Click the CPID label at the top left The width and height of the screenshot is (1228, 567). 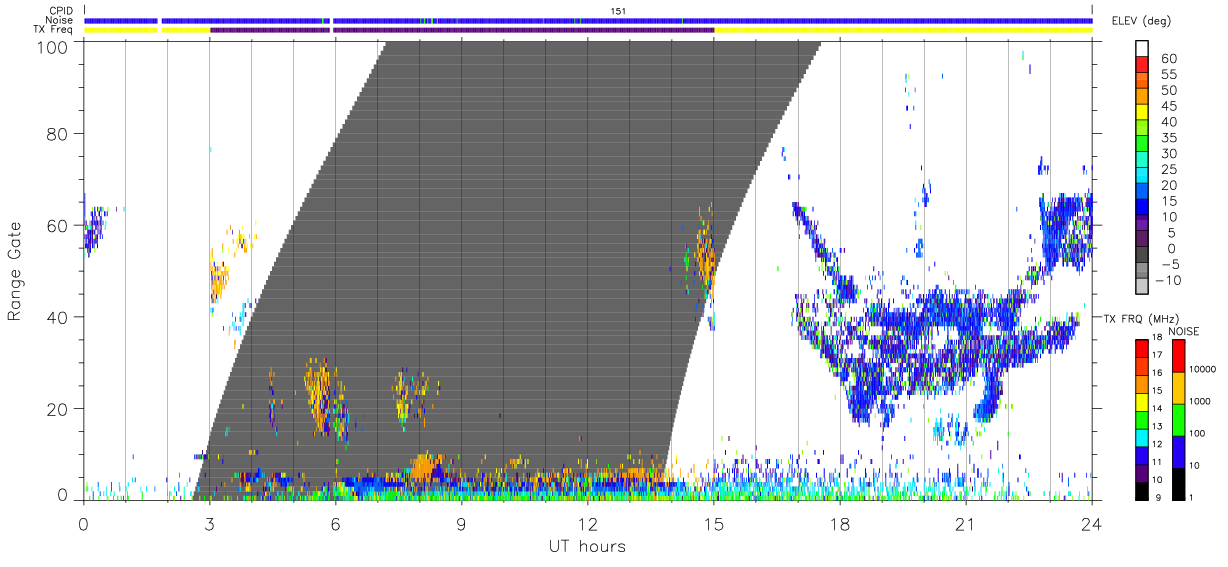(61, 11)
